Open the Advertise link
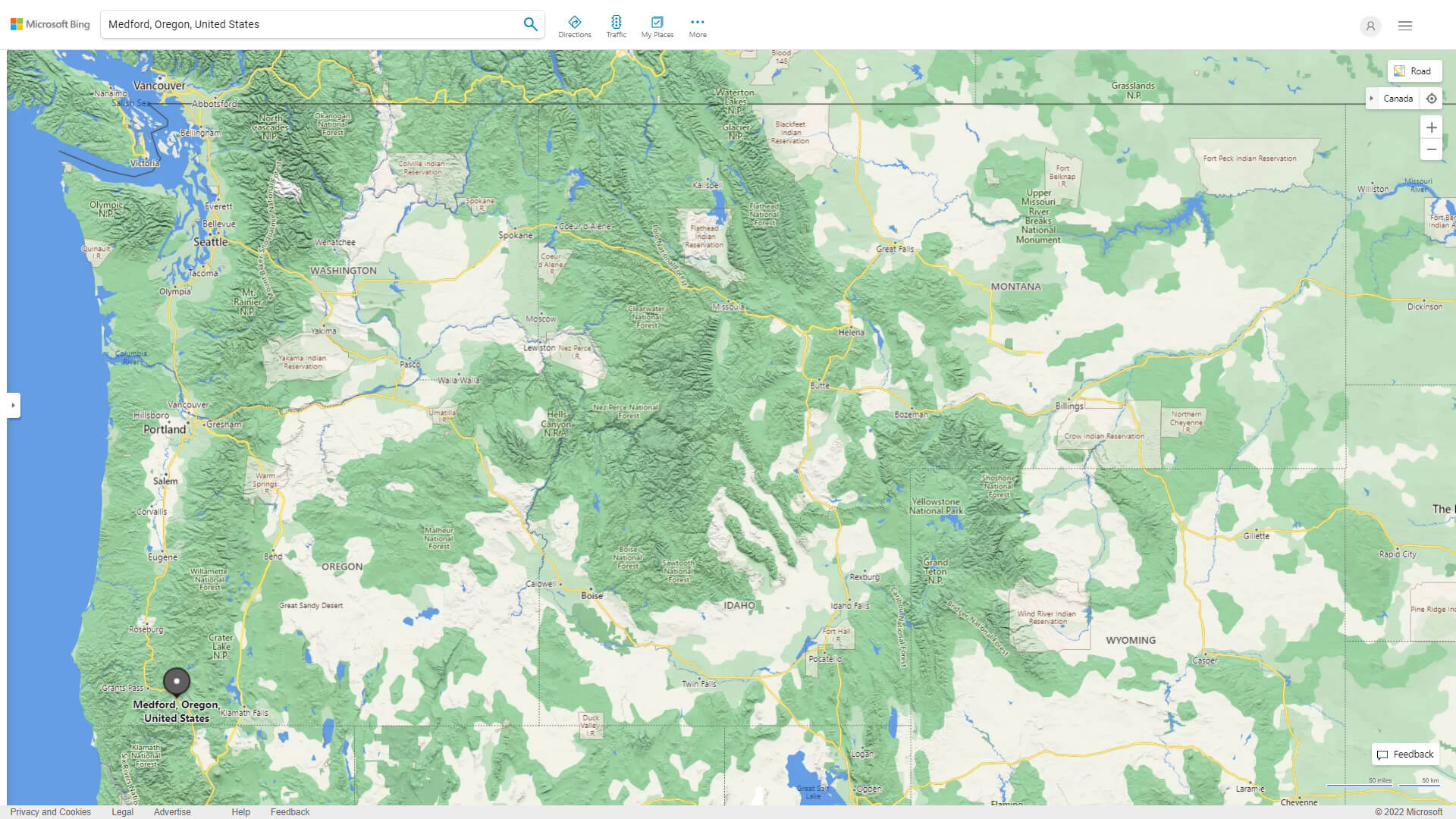 (173, 811)
